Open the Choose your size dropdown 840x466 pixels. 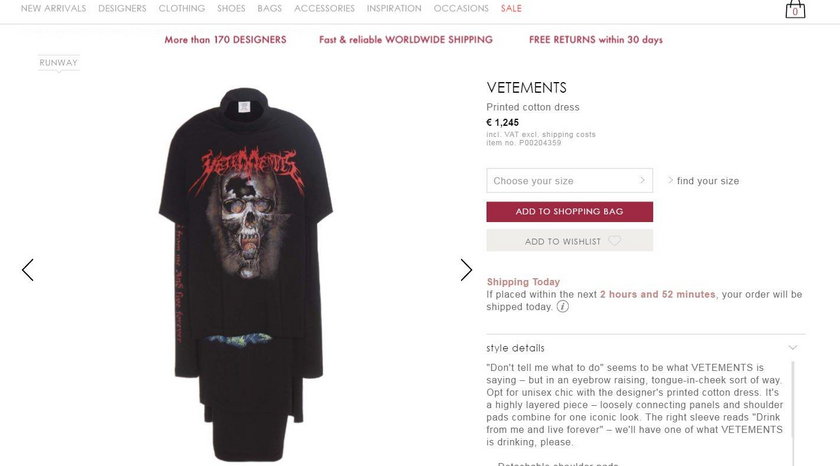pyautogui.click(x=569, y=181)
